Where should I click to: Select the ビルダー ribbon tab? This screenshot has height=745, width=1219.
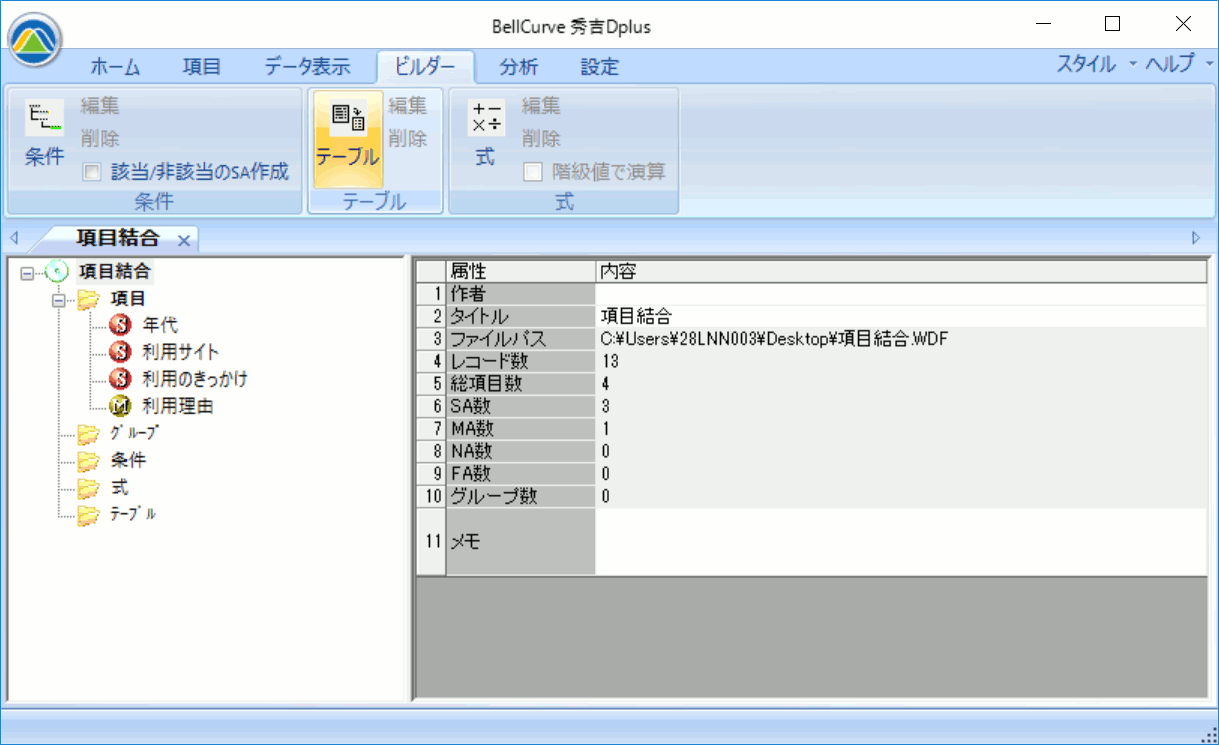(425, 67)
